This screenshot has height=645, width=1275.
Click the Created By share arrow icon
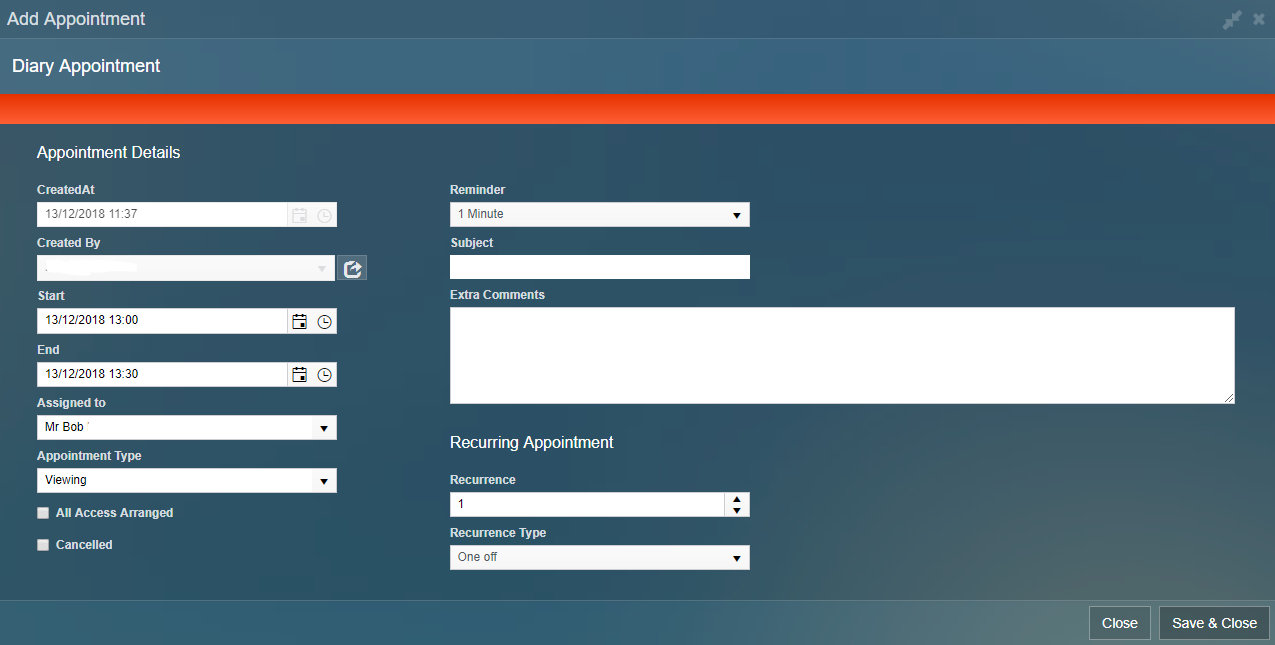[x=352, y=268]
